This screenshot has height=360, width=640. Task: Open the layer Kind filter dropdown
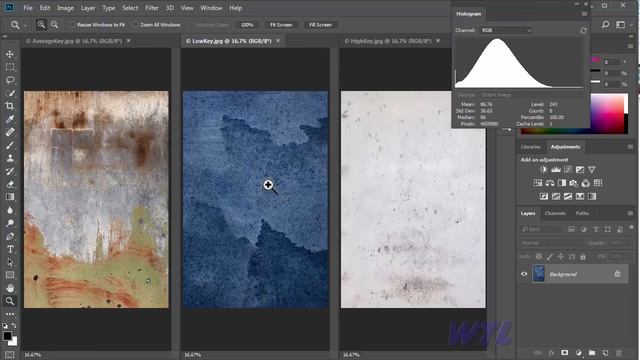pos(542,229)
